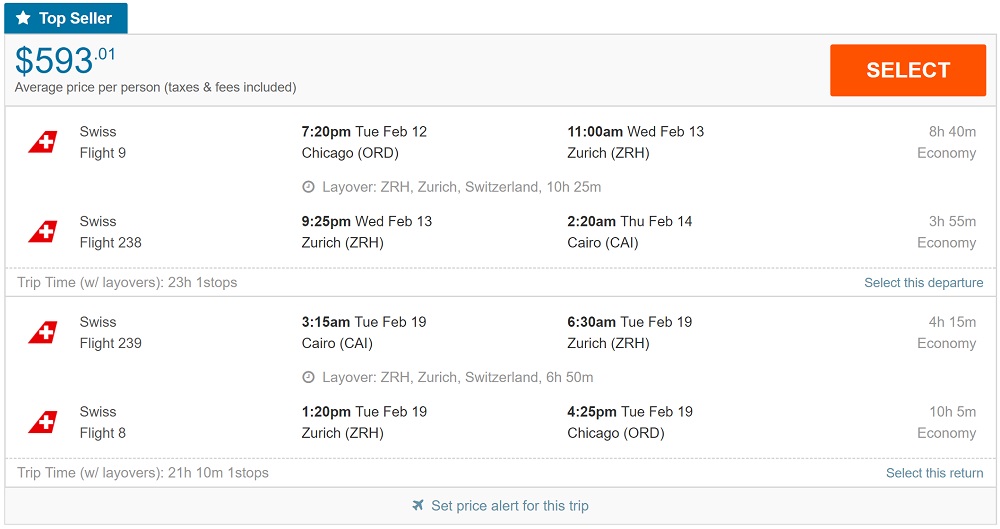Click the Swiss airline logo for Flight 9
Viewport: 1000px width, 529px height.
point(43,142)
